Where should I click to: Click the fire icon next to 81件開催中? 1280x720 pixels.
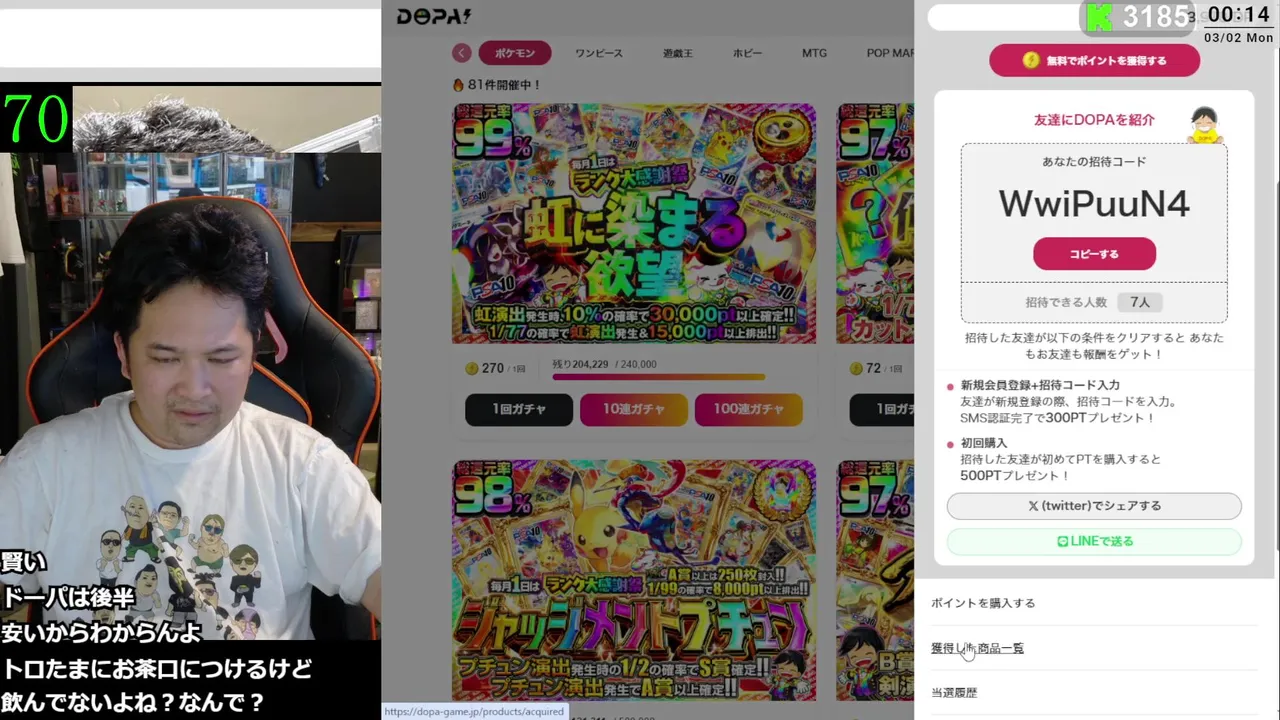(458, 85)
